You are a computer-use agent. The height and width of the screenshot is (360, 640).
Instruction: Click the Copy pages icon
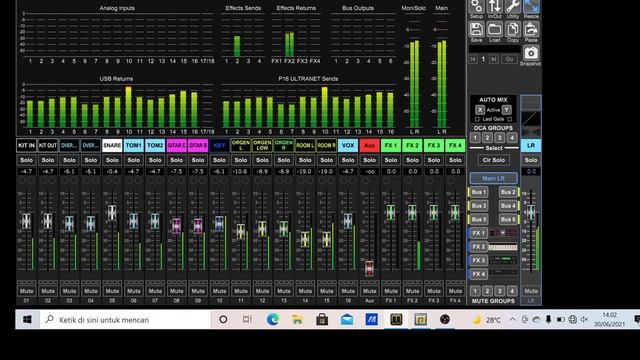tap(513, 30)
